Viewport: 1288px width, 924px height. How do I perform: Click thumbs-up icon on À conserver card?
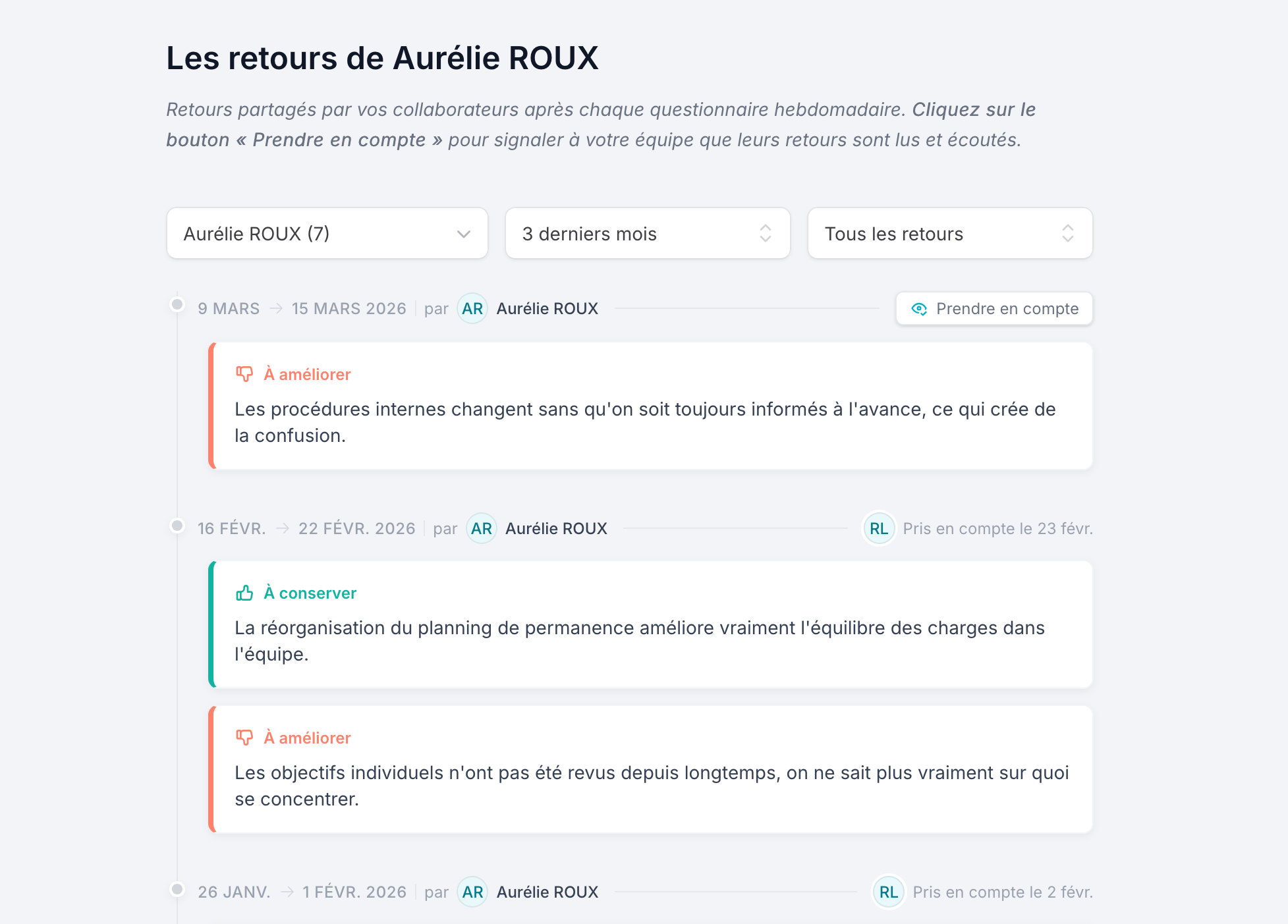(244, 593)
